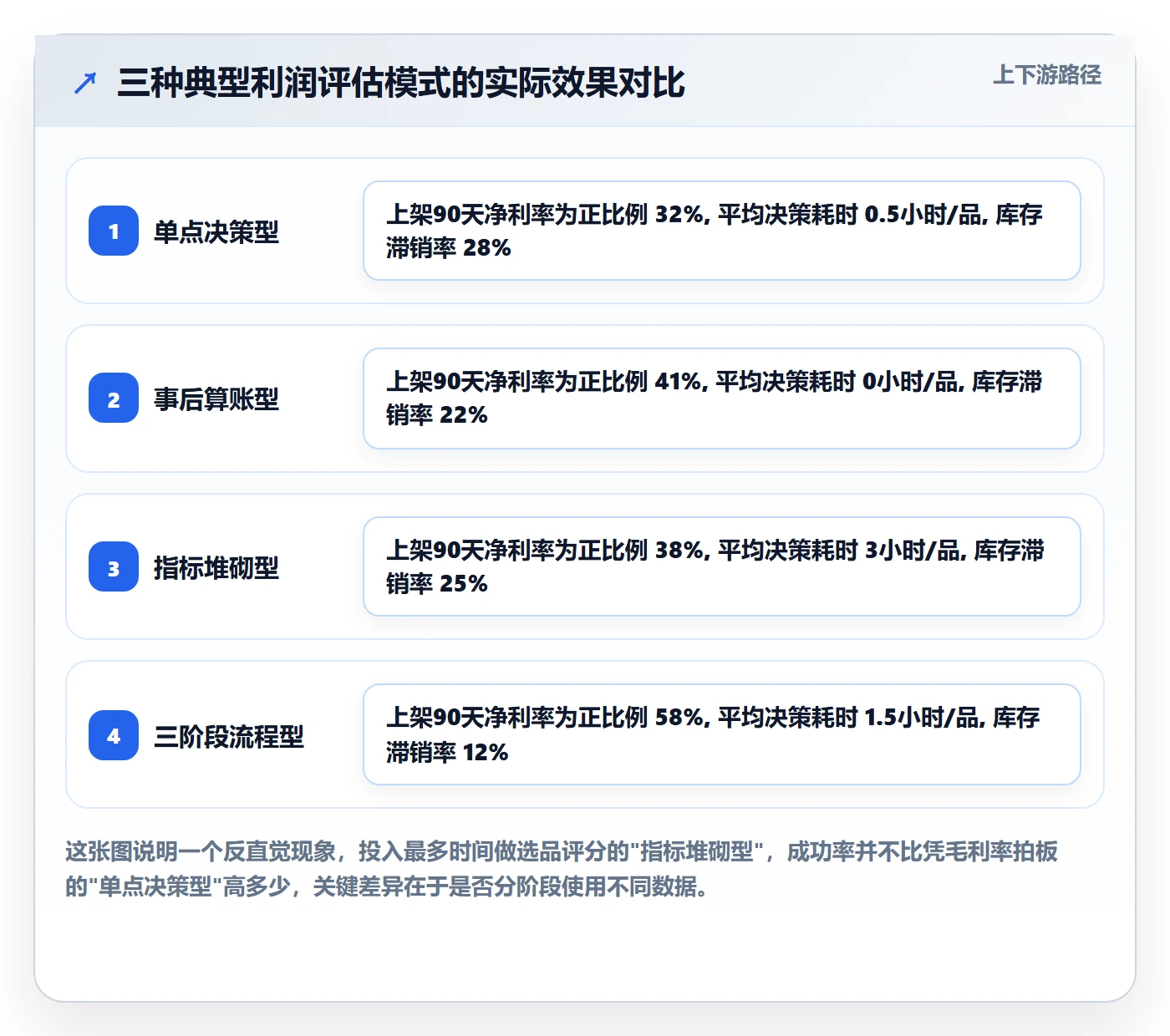This screenshot has height=1036, width=1170.
Task: Select the 三阶段流程型 row label
Action: [x=229, y=736]
